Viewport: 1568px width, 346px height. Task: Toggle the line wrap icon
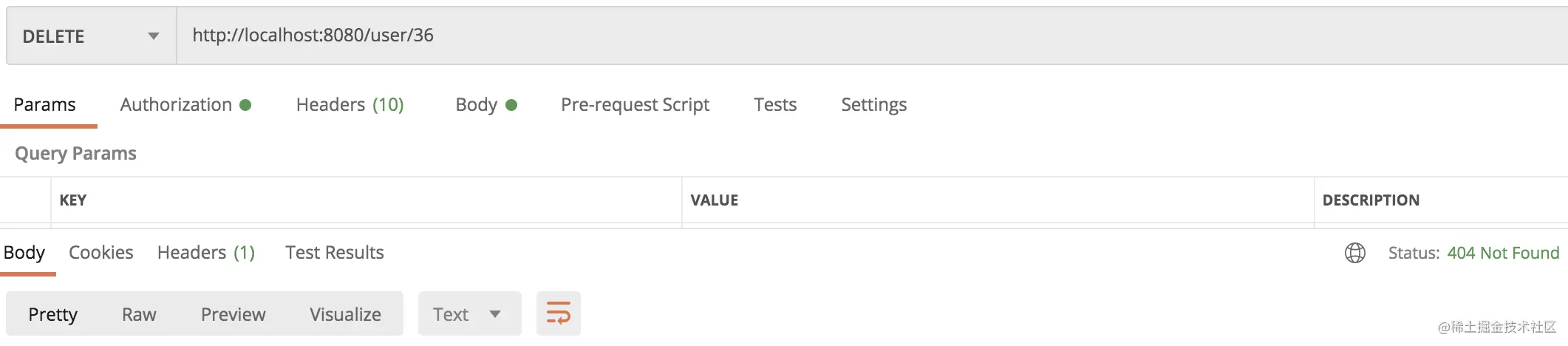click(559, 313)
